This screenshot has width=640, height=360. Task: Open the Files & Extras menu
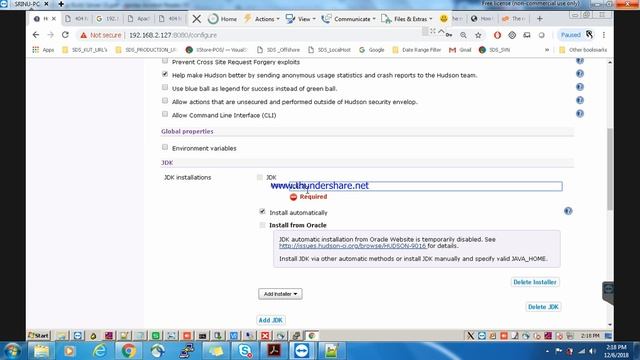point(407,19)
